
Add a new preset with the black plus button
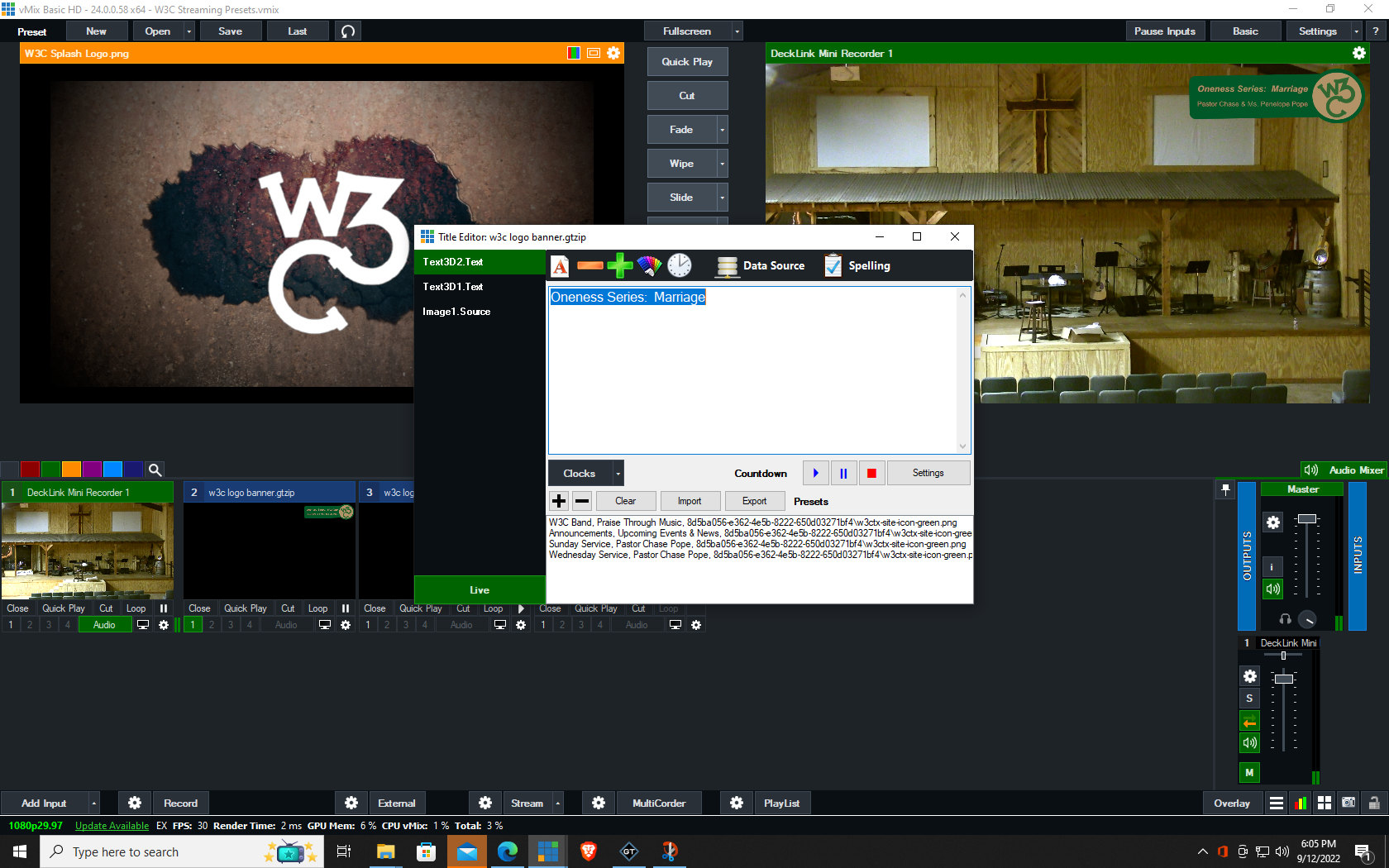point(559,501)
